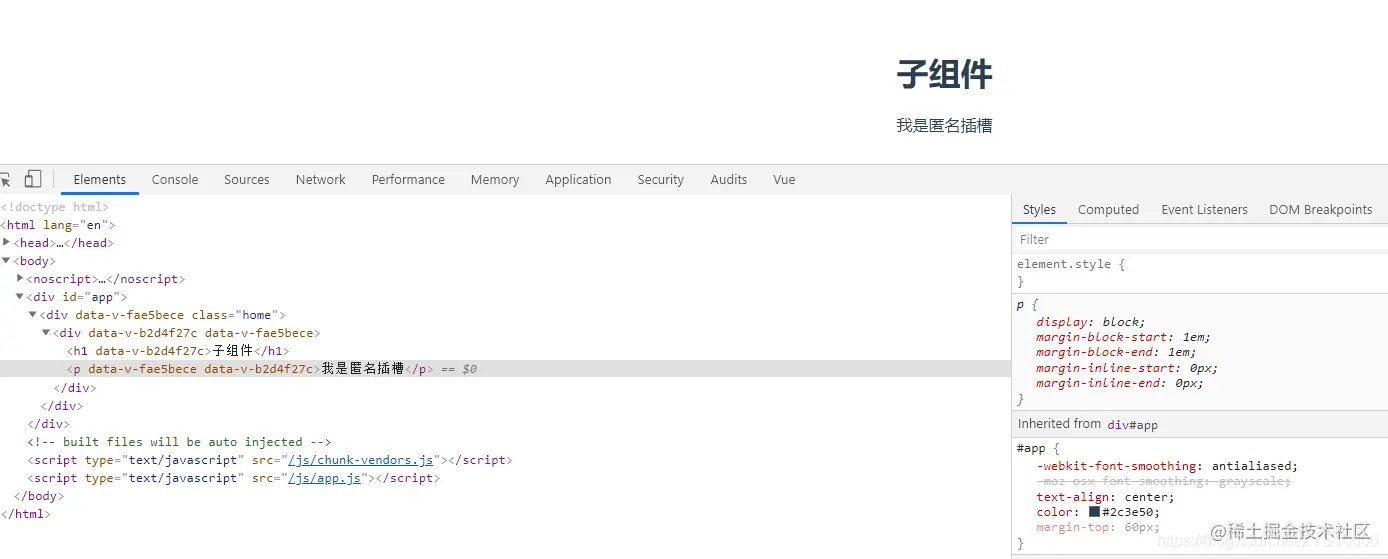Click the 子组件 page heading

pyautogui.click(x=944, y=74)
